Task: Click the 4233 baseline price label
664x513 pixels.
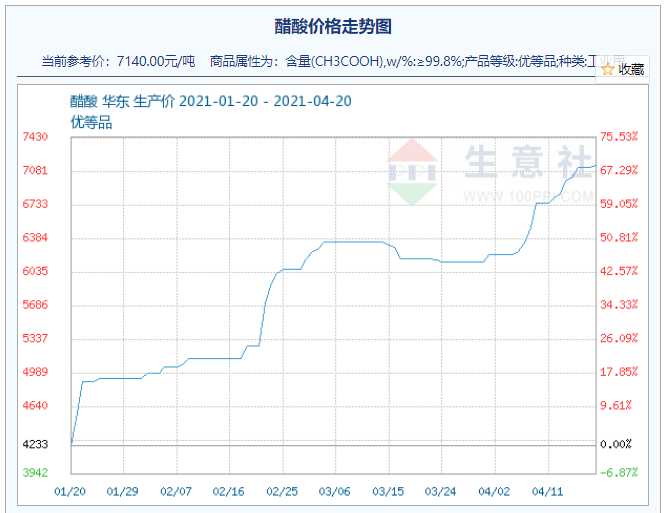Action: pos(35,444)
